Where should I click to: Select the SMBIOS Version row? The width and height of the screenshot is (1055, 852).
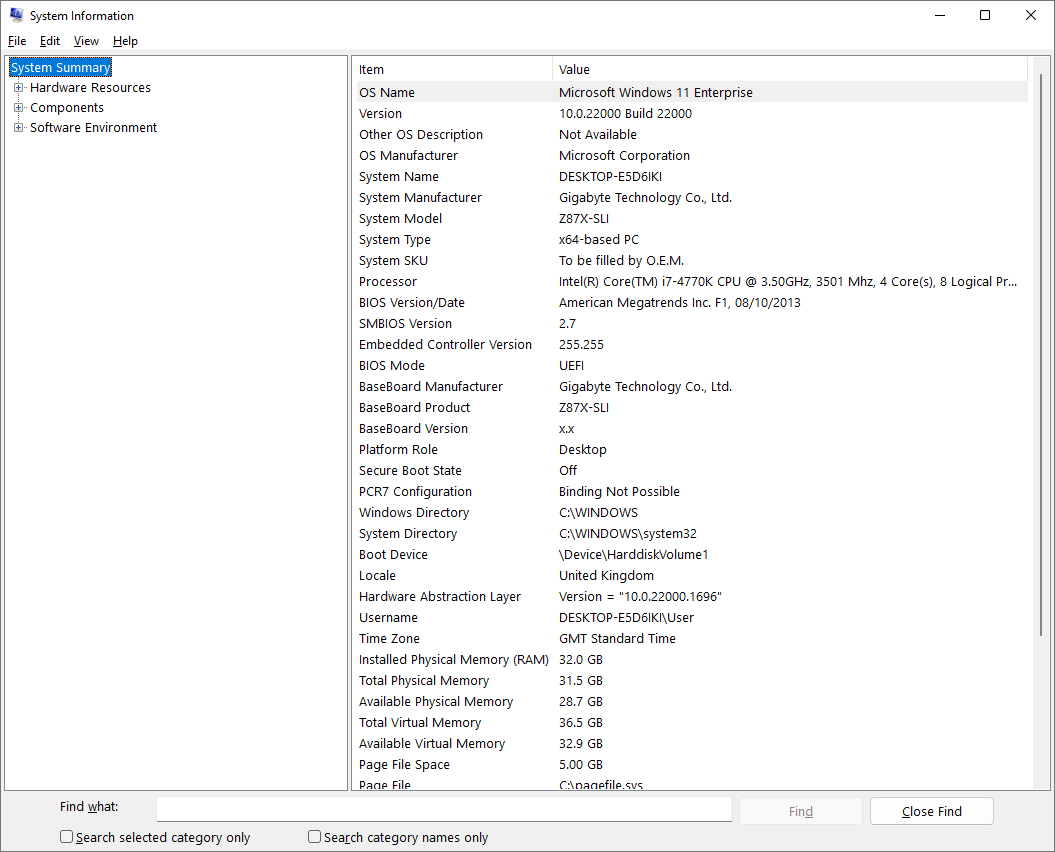pos(692,324)
